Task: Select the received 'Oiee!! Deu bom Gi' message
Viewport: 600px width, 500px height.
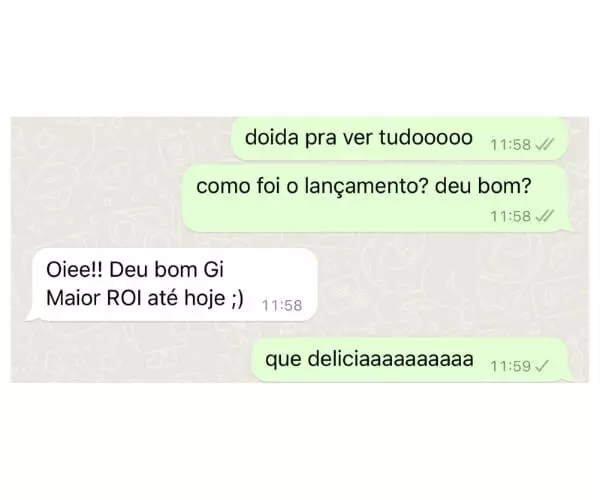Action: [171, 285]
